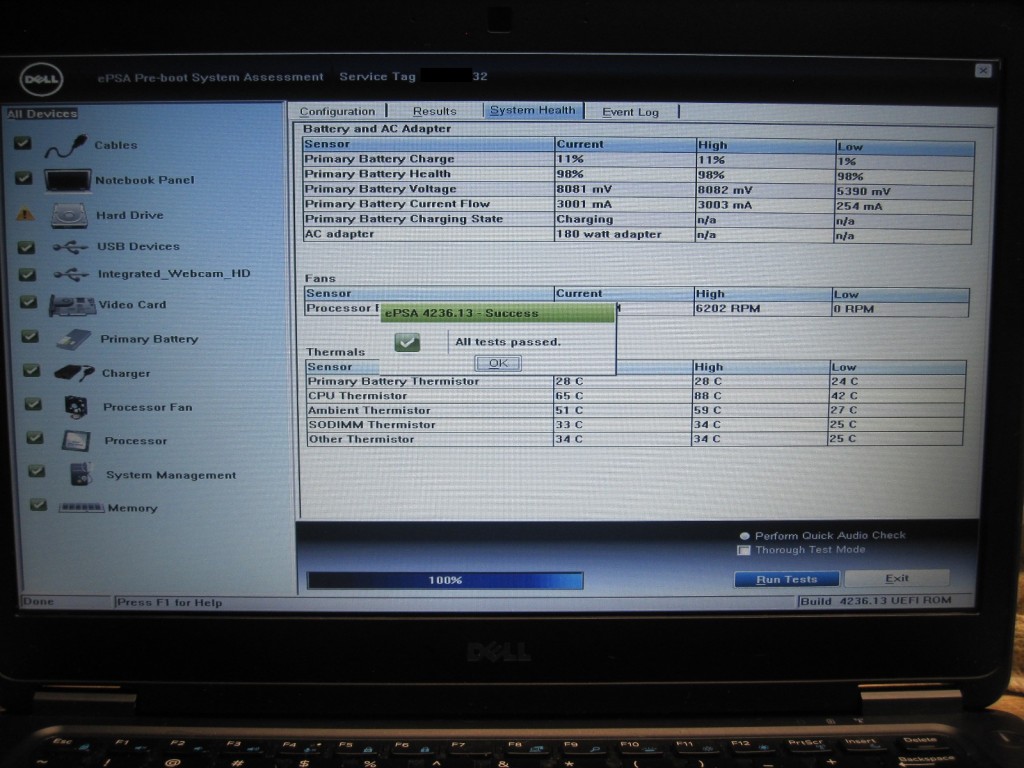Screen dimensions: 1024x768
Task: Click the Primary Battery Current Flow sensor
Action: [x=397, y=204]
